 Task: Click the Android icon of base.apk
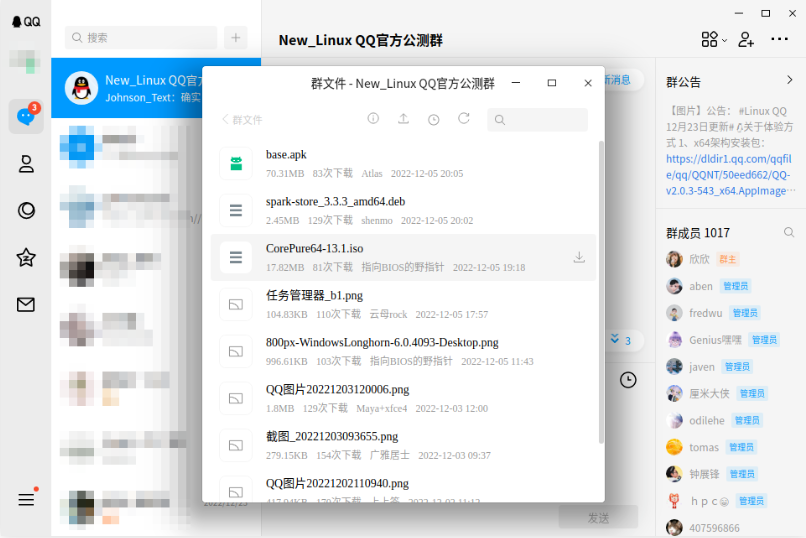tap(236, 163)
